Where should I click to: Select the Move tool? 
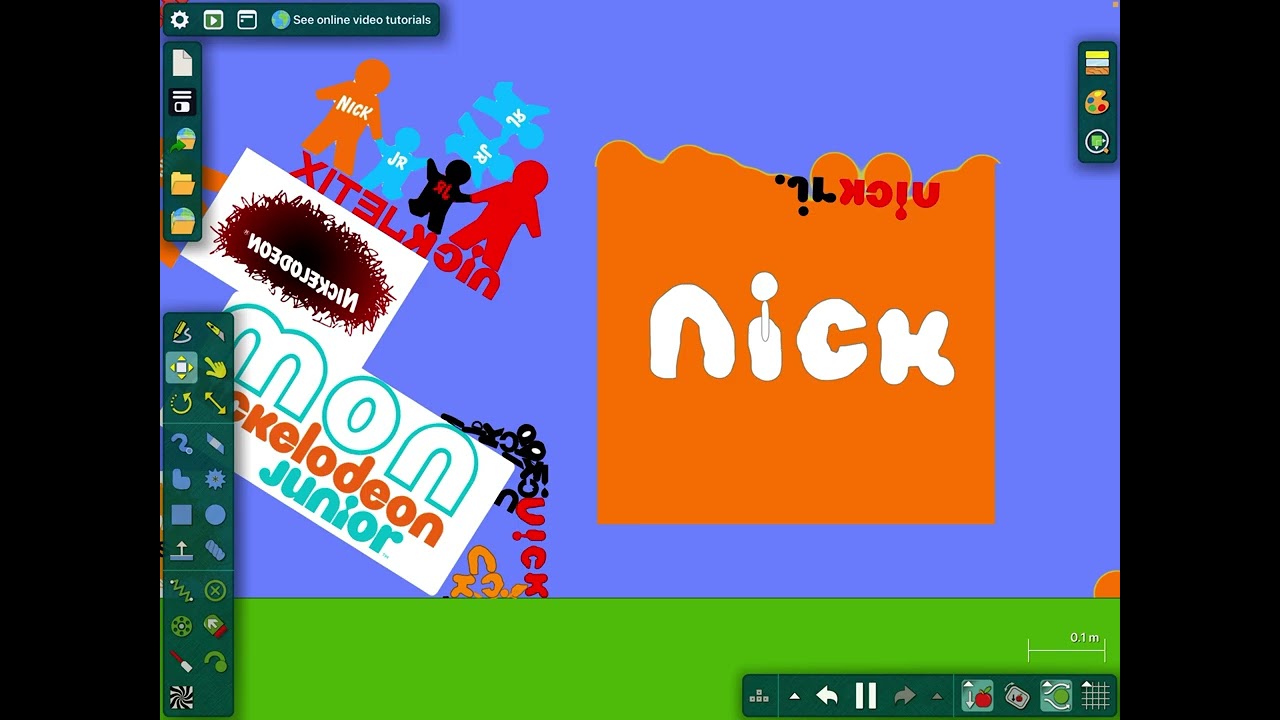click(x=181, y=368)
